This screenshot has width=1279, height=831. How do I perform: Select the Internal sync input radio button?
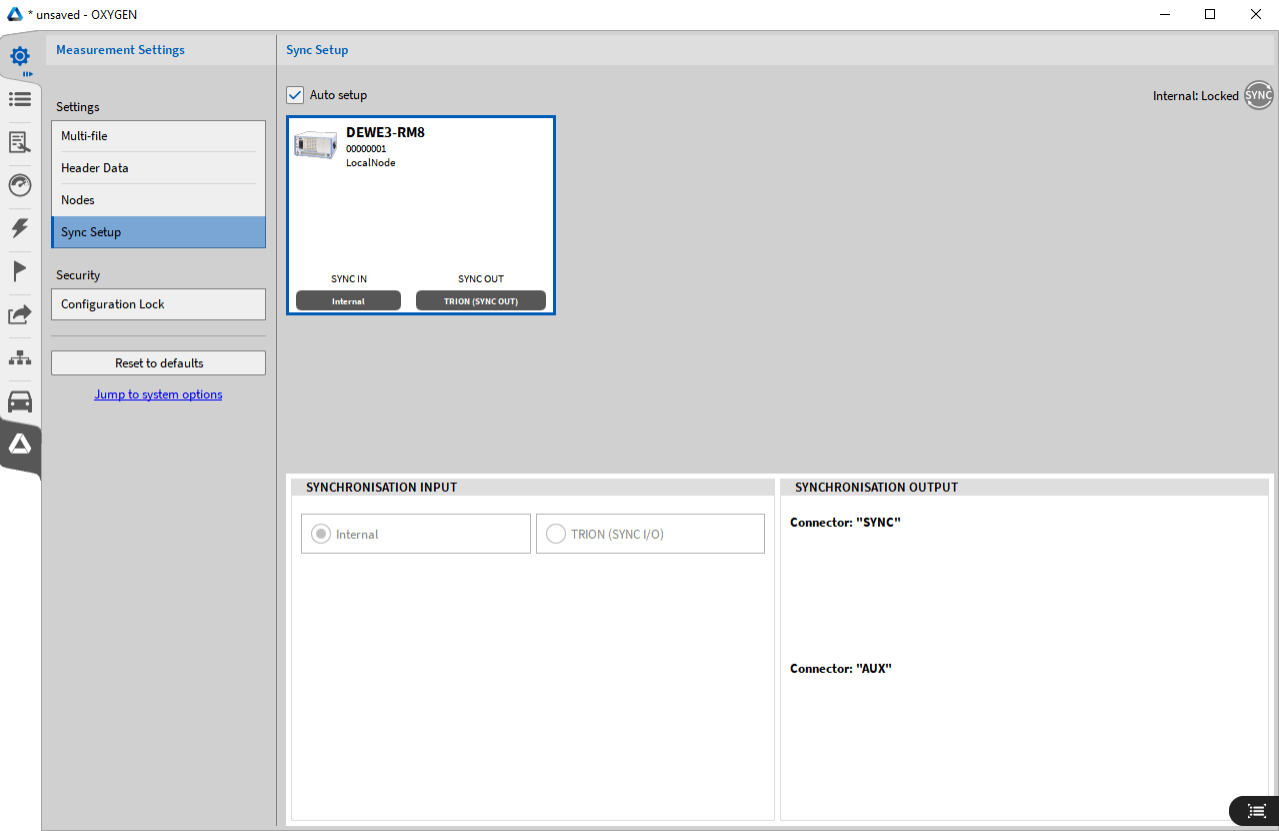(x=320, y=534)
